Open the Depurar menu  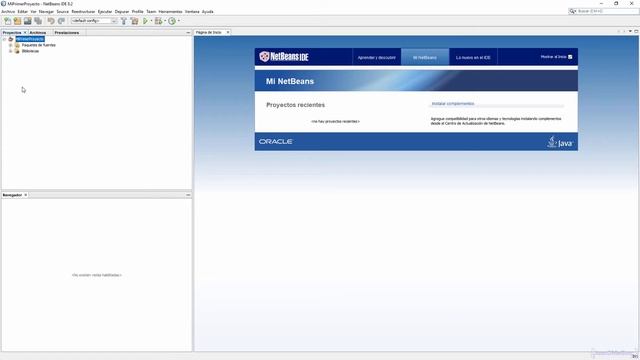click(x=122, y=12)
